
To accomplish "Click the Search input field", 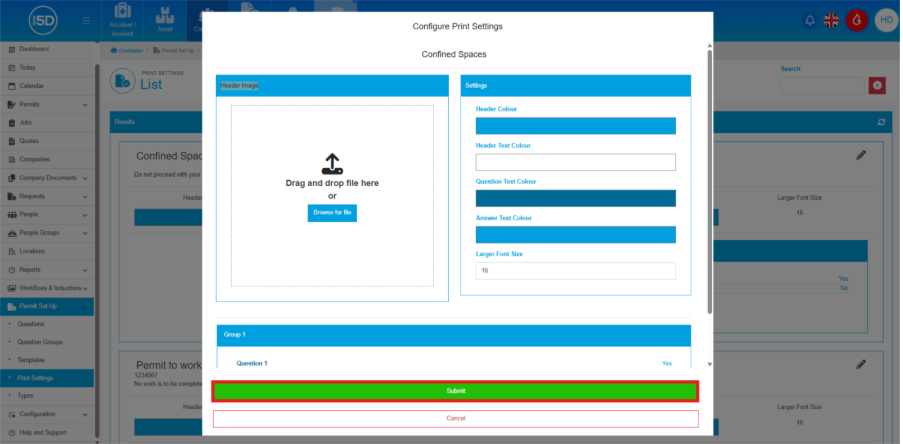I will point(822,86).
